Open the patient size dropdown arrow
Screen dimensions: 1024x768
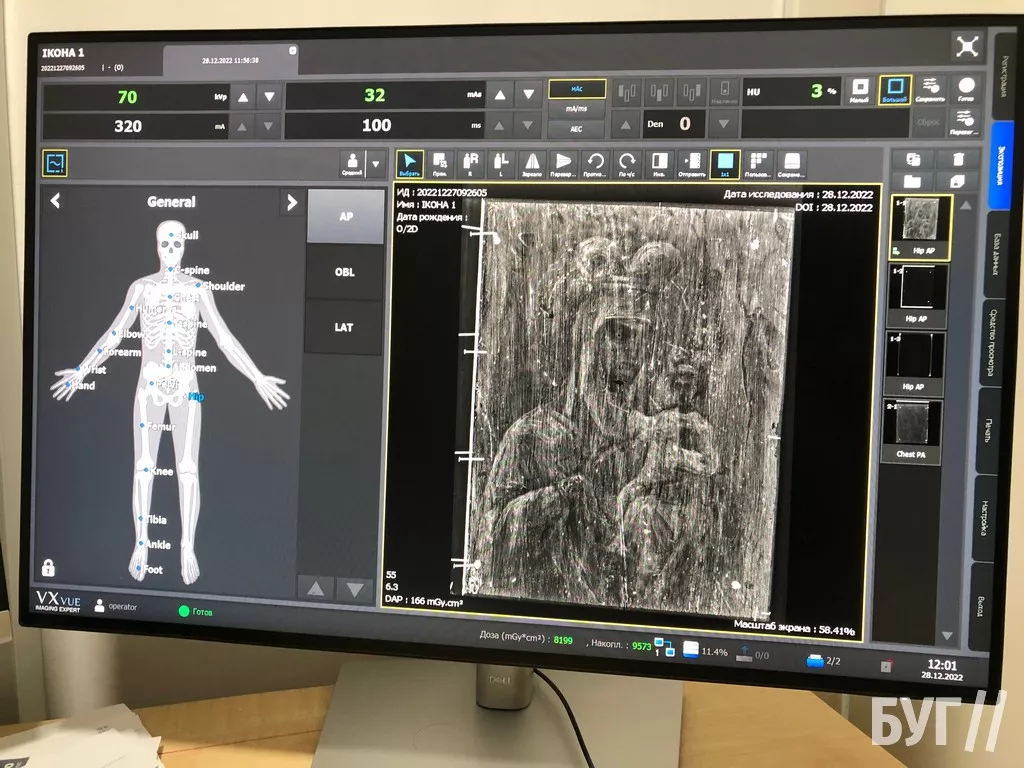pos(376,163)
